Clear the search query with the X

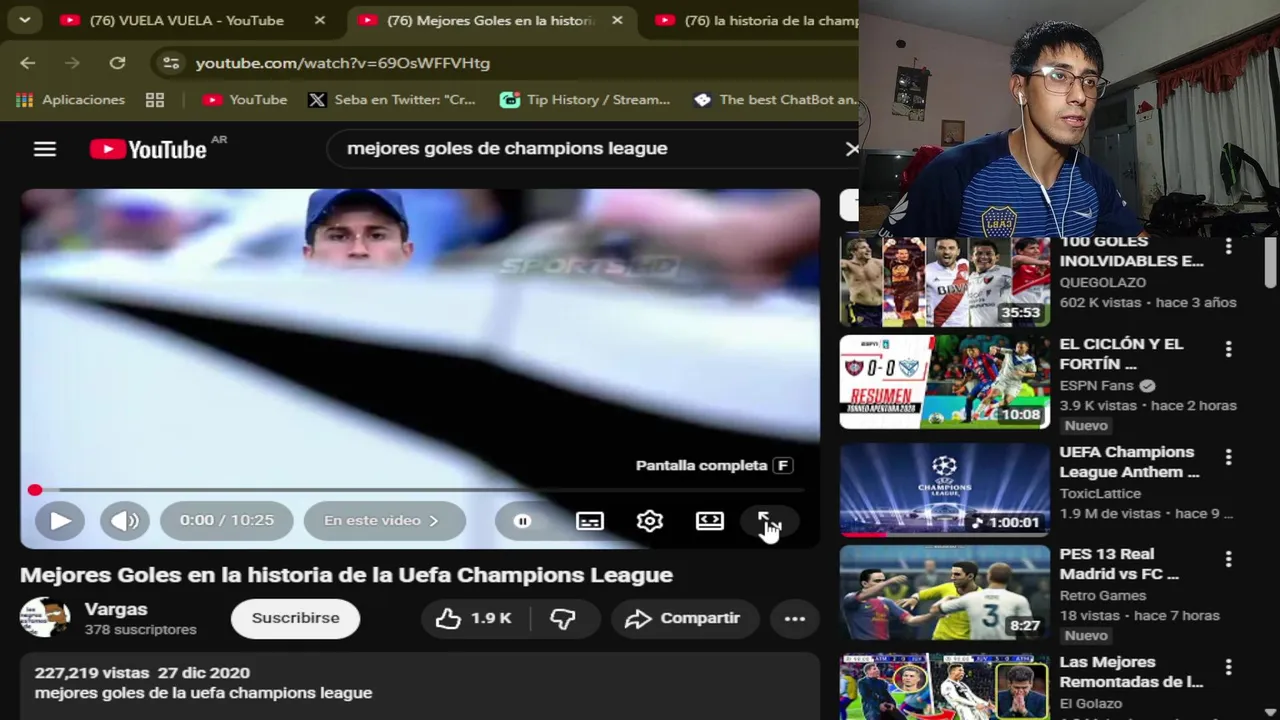[x=851, y=149]
